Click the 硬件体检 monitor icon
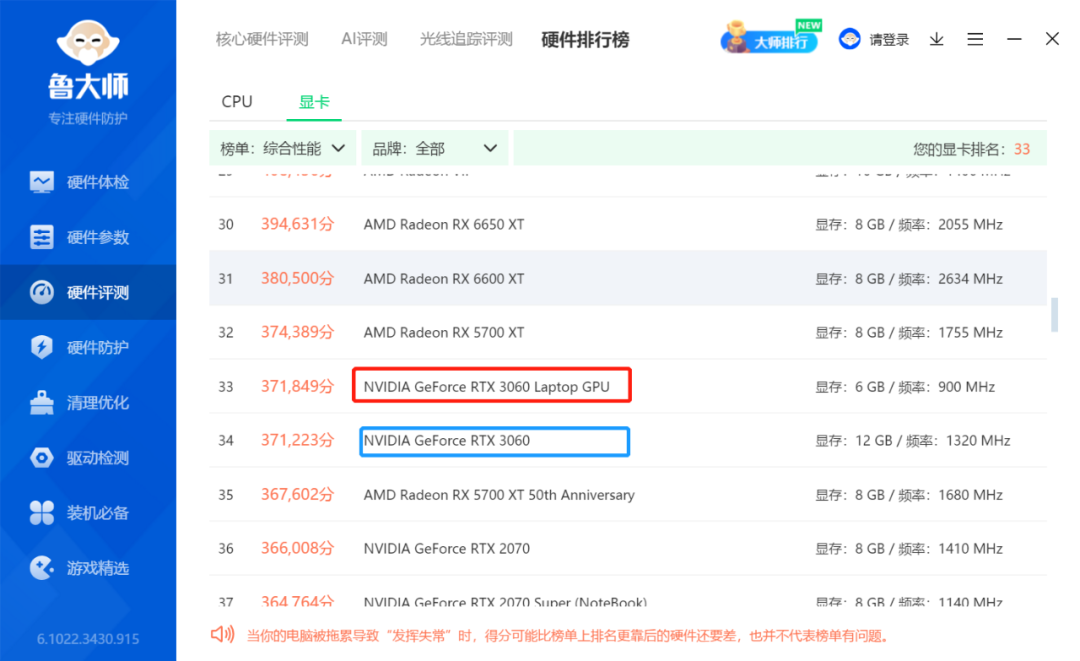The image size is (1080, 661). pyautogui.click(x=42, y=182)
